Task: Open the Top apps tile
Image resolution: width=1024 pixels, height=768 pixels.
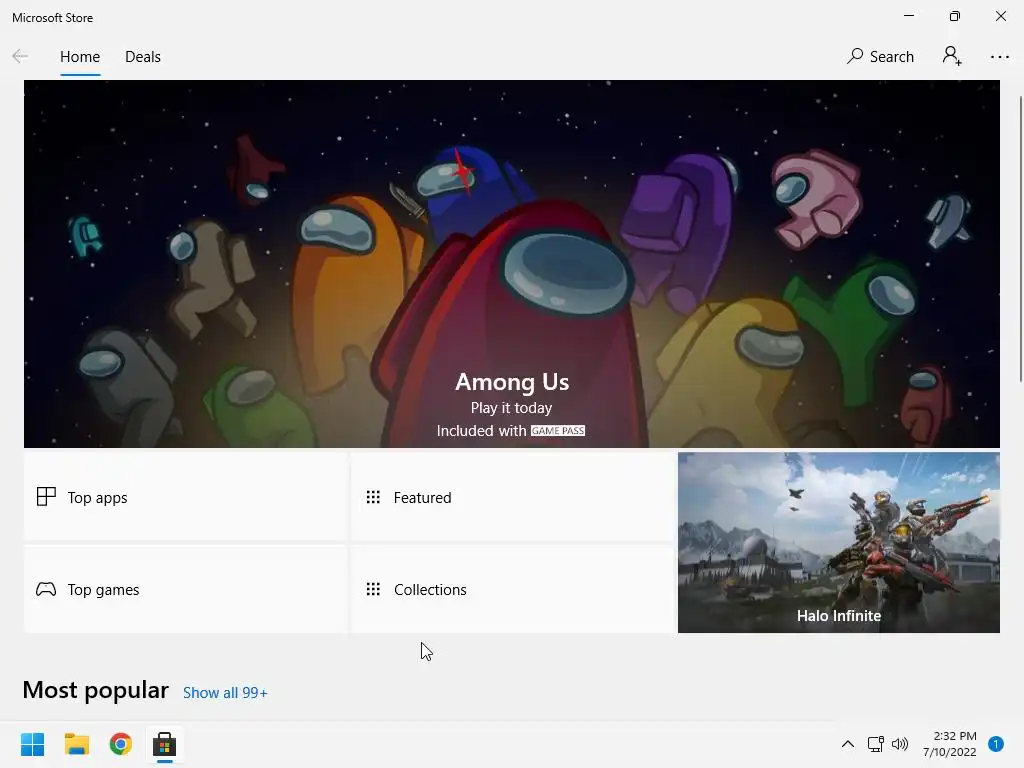Action: click(185, 497)
